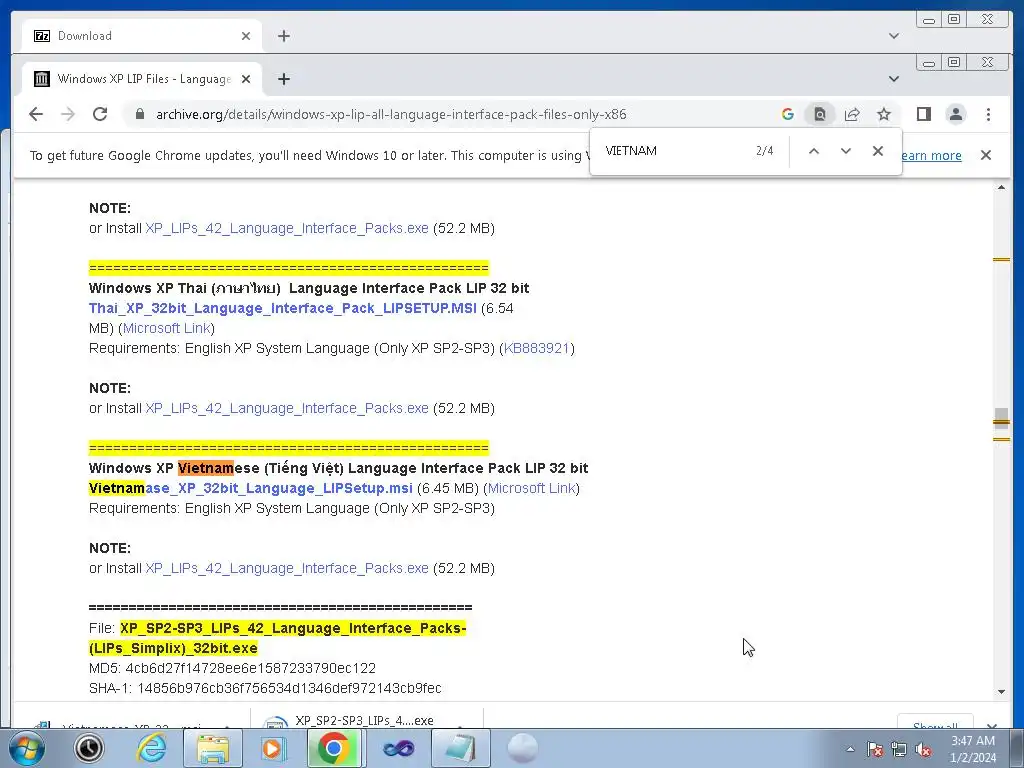Click the forward navigation arrow
Image resolution: width=1024 pixels, height=768 pixels.
pos(68,114)
